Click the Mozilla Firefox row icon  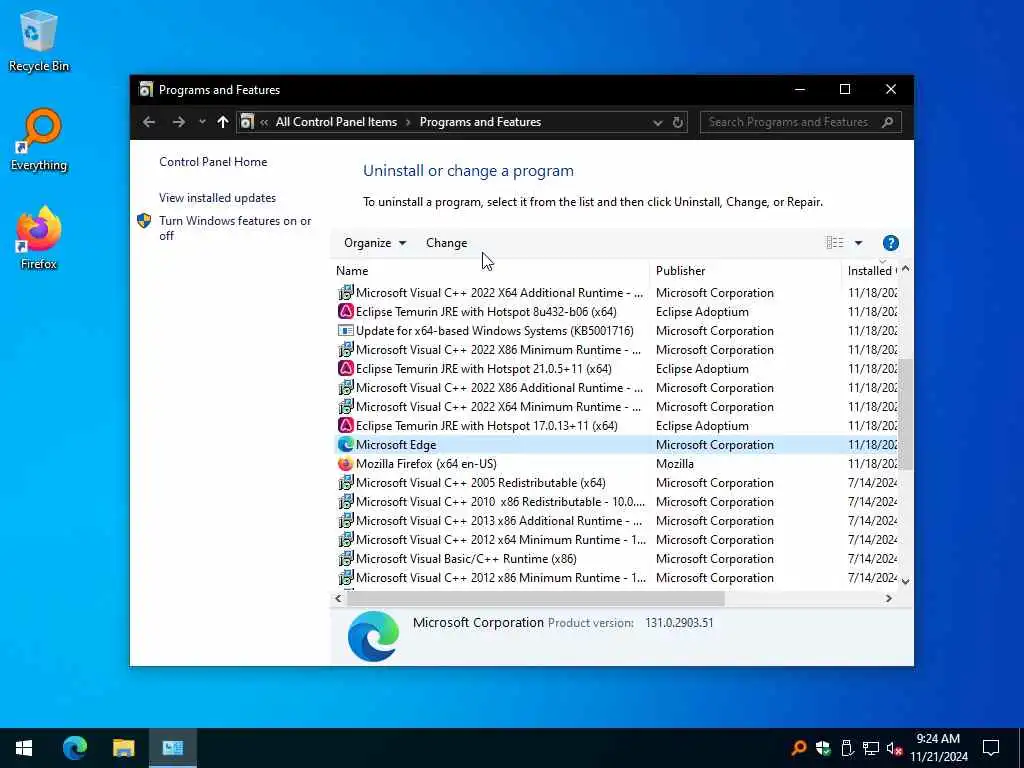coord(345,464)
